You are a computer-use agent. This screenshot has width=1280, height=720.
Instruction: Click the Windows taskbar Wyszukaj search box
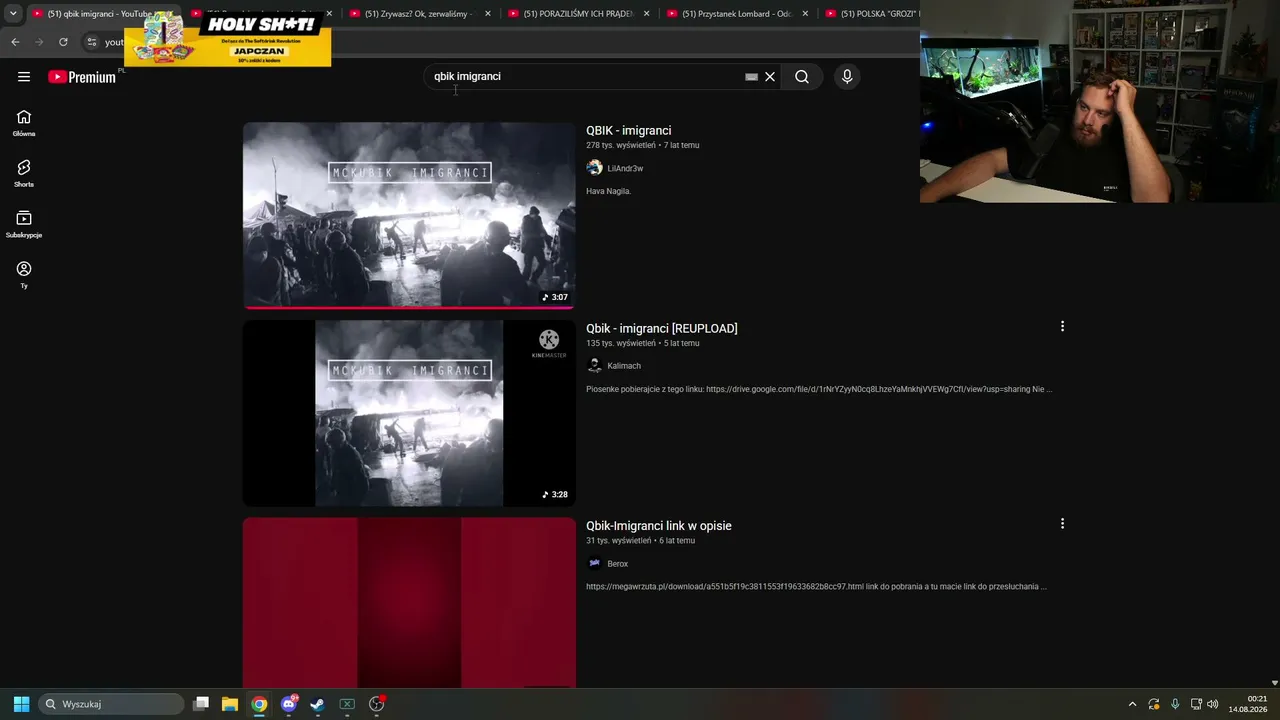[111, 704]
